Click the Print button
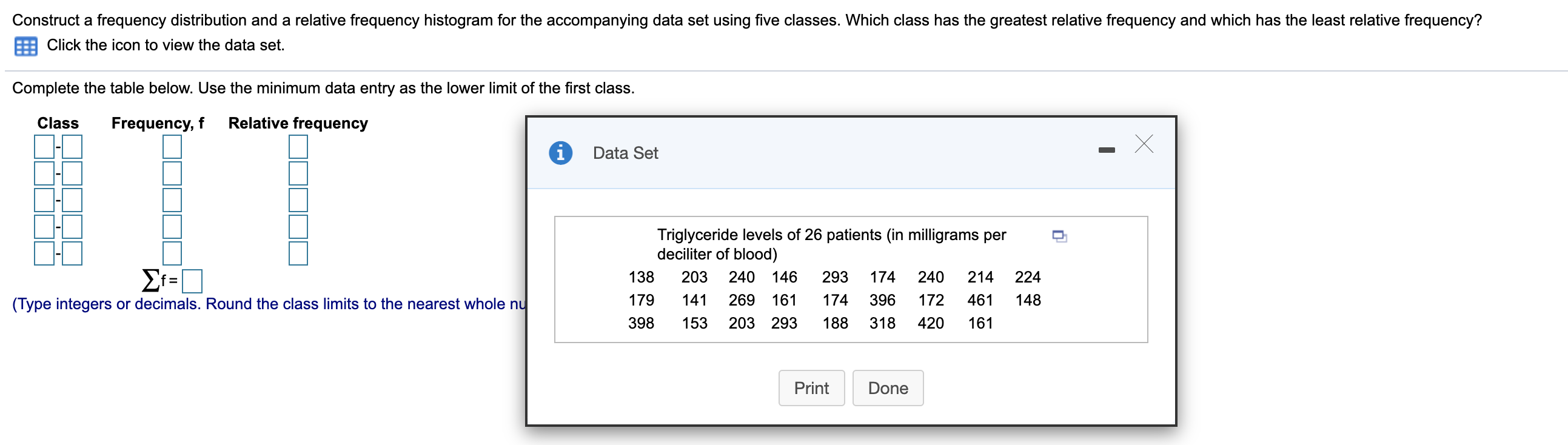Image resolution: width=1568 pixels, height=445 pixels. (x=811, y=388)
